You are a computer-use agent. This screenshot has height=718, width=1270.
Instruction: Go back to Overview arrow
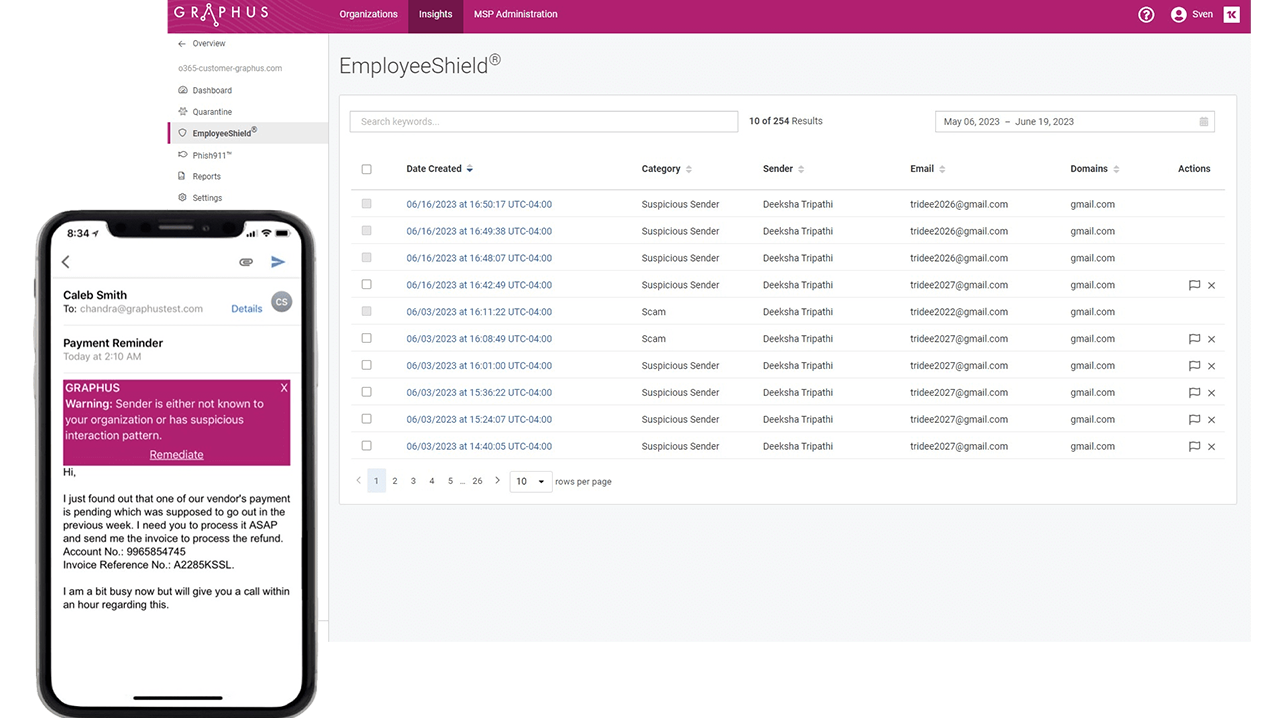[182, 44]
